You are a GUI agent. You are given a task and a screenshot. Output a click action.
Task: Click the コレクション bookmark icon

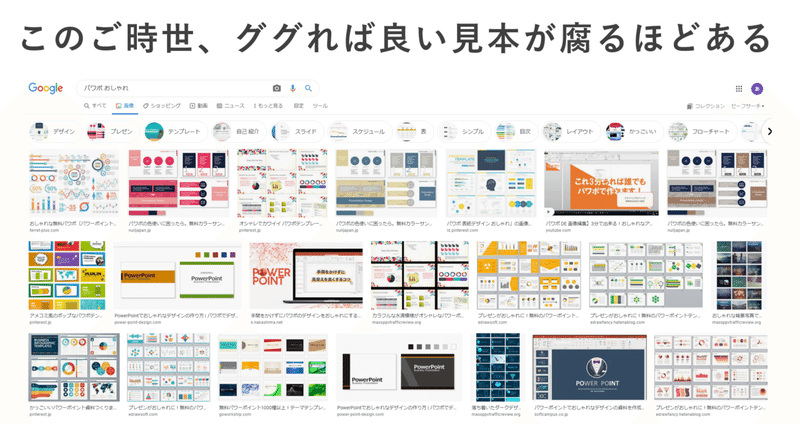point(690,106)
